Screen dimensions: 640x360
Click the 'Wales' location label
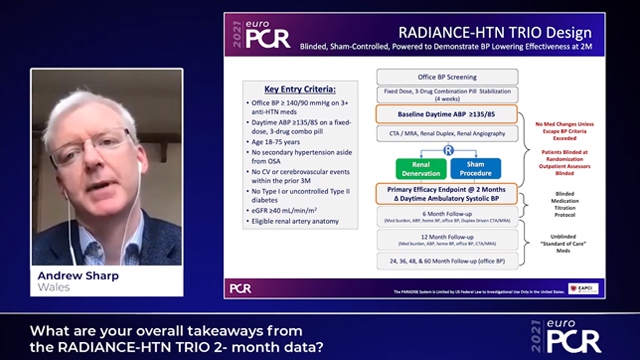[x=53, y=287]
